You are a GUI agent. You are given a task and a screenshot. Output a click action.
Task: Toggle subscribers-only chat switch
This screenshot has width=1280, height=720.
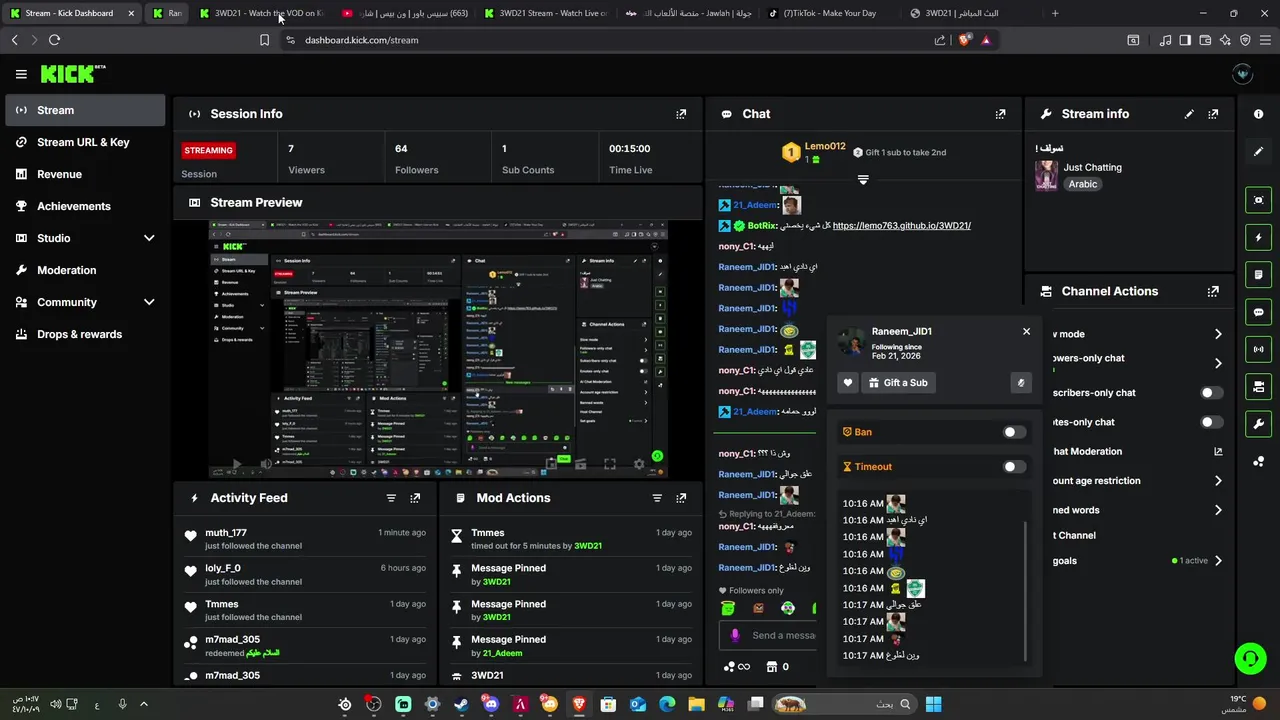pos(1211,393)
